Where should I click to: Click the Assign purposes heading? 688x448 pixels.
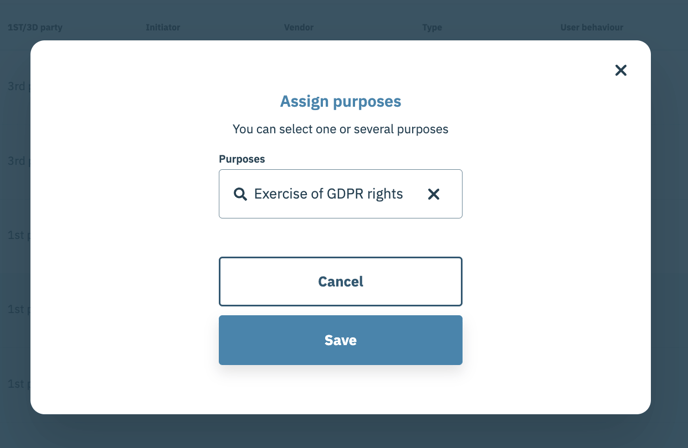pyautogui.click(x=340, y=101)
